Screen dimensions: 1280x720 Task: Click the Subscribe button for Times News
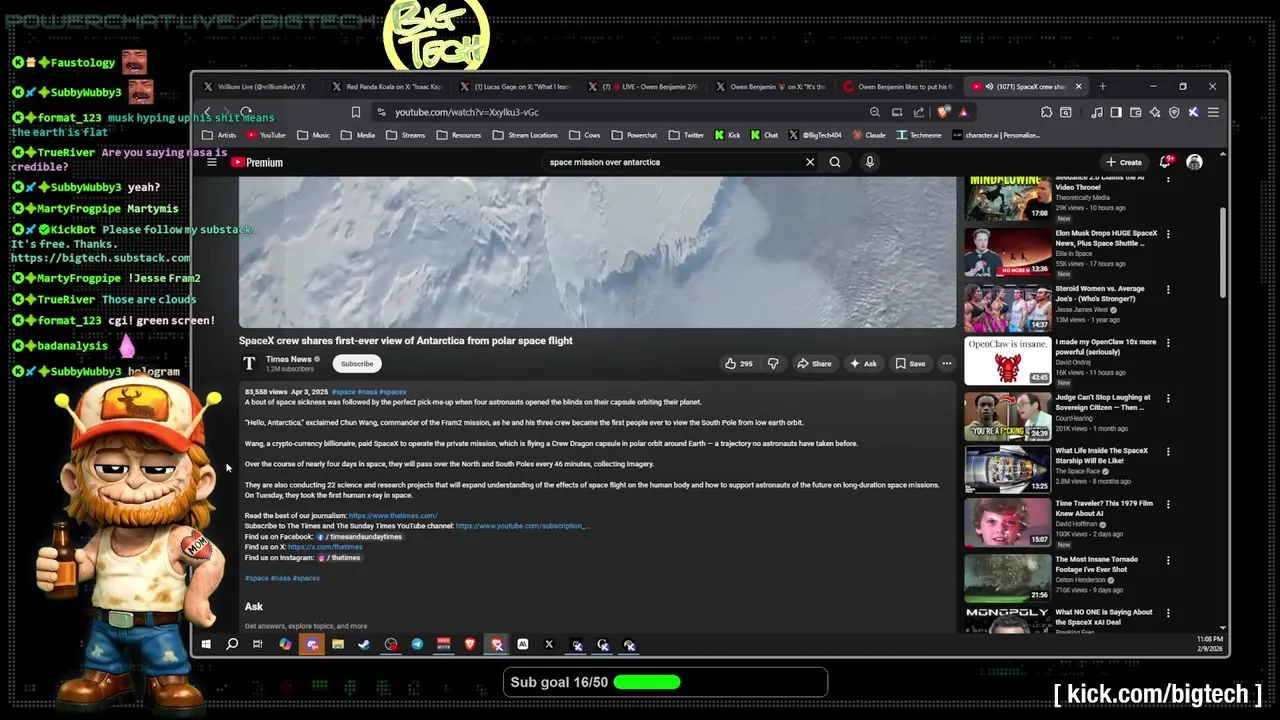[x=357, y=364]
